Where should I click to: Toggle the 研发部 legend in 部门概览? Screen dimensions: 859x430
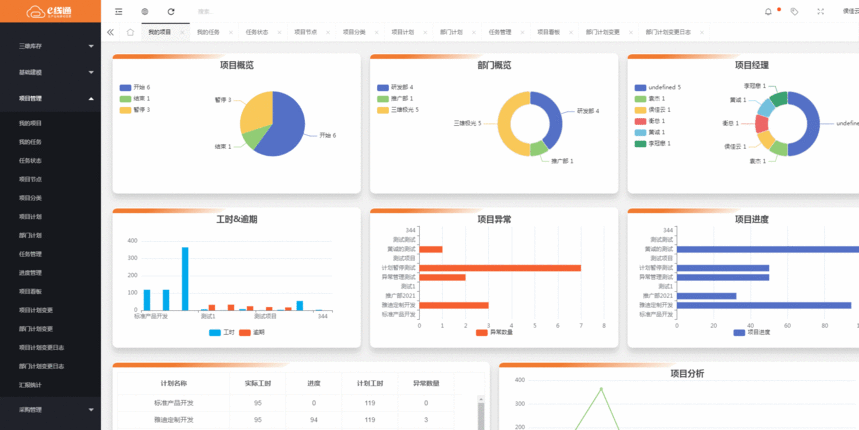[395, 88]
